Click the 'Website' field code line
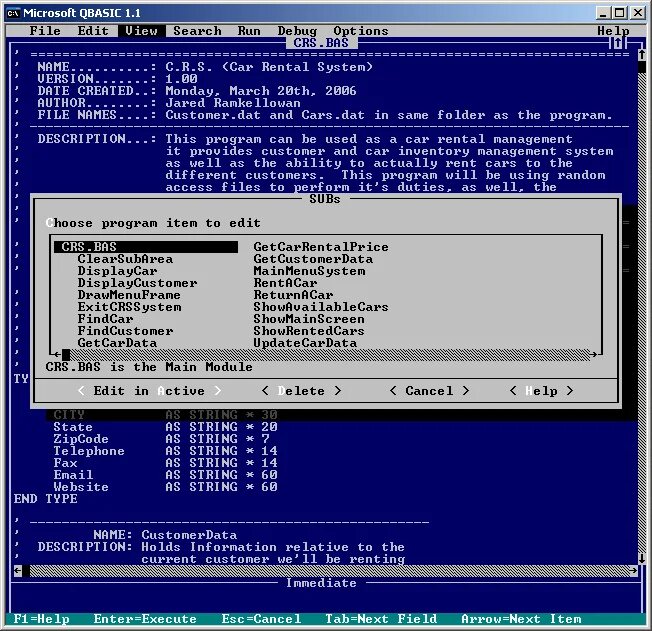This screenshot has height=631, width=652. tap(165, 487)
